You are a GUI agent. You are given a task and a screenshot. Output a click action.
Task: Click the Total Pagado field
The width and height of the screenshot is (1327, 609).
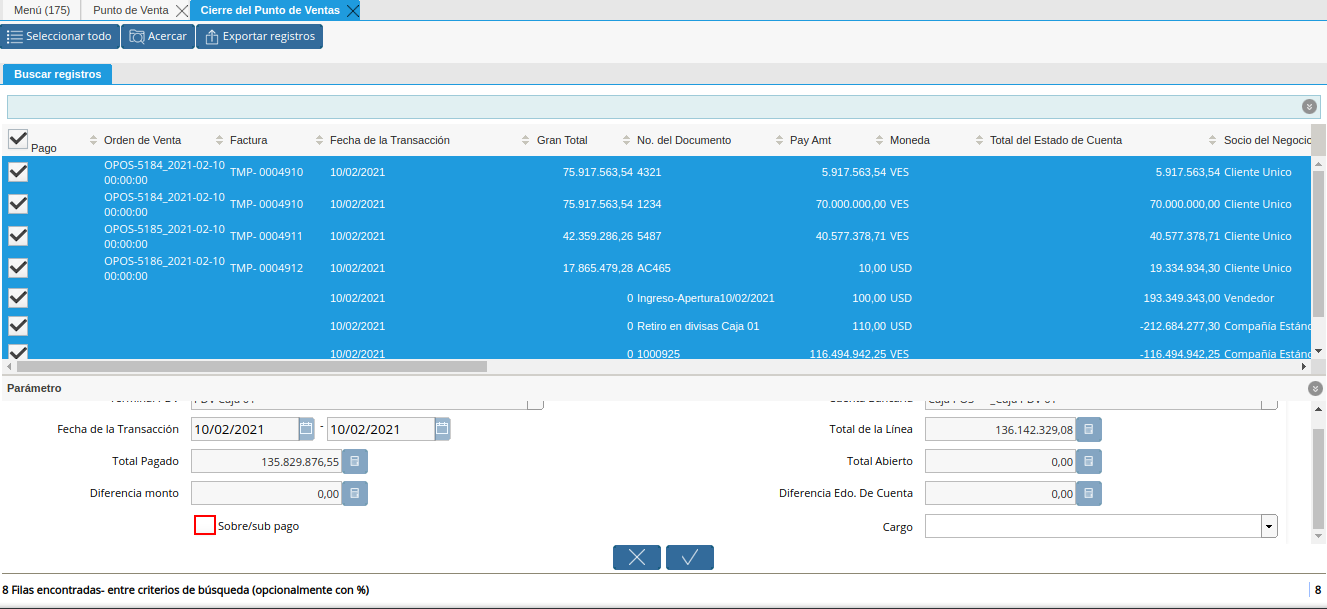[x=266, y=461]
